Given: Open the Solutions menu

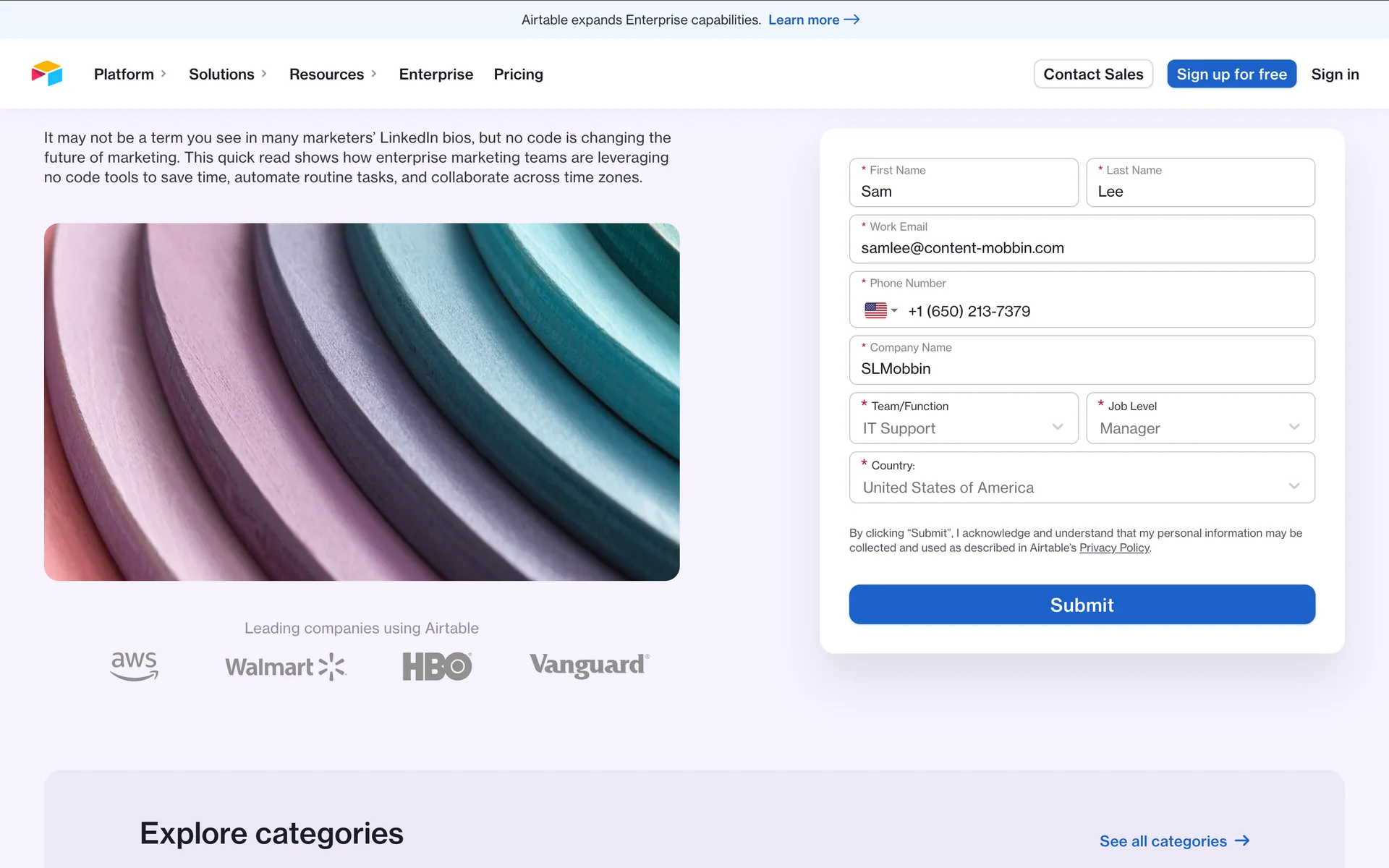Looking at the screenshot, I should tap(227, 74).
